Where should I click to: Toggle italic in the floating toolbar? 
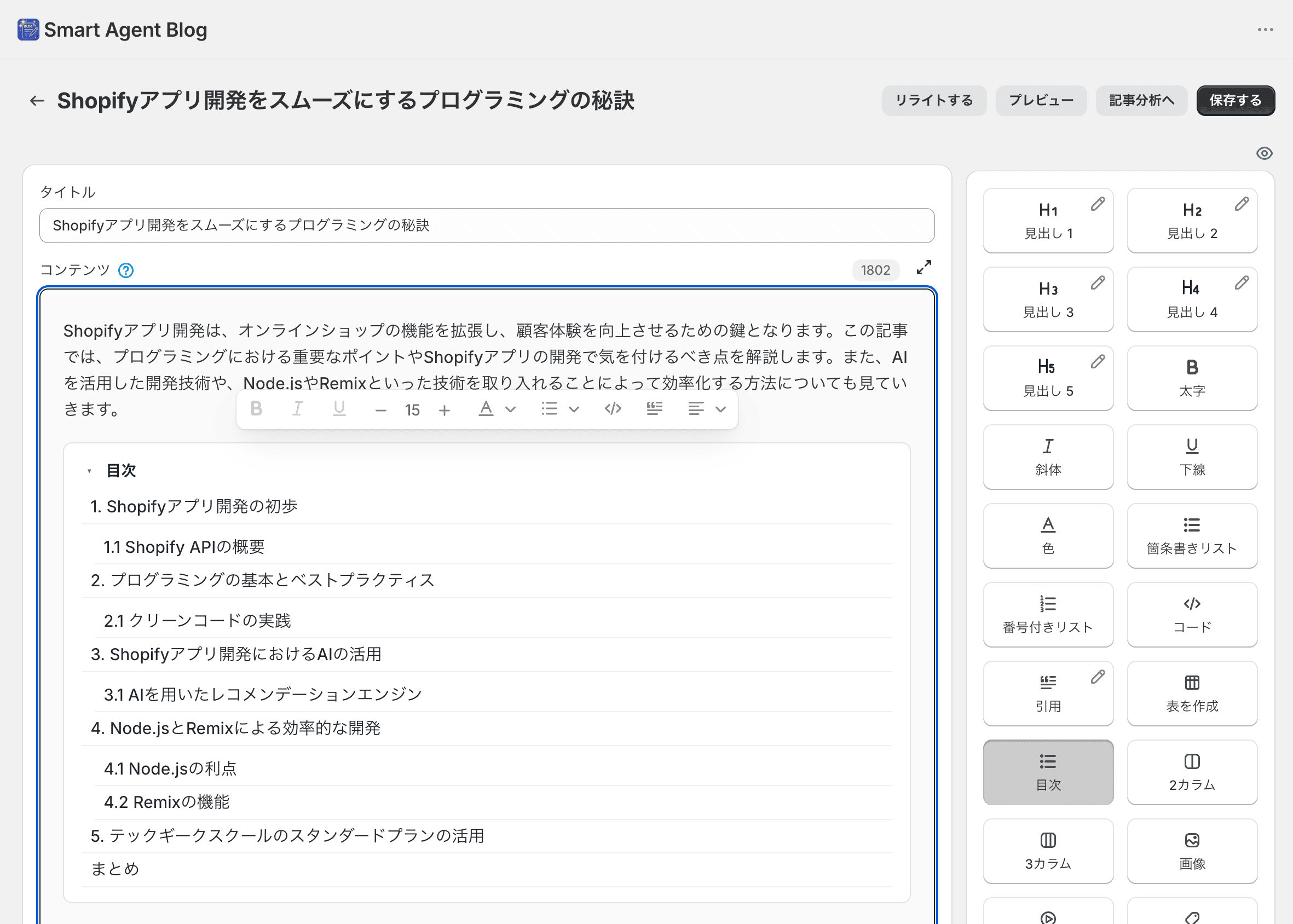coord(297,408)
